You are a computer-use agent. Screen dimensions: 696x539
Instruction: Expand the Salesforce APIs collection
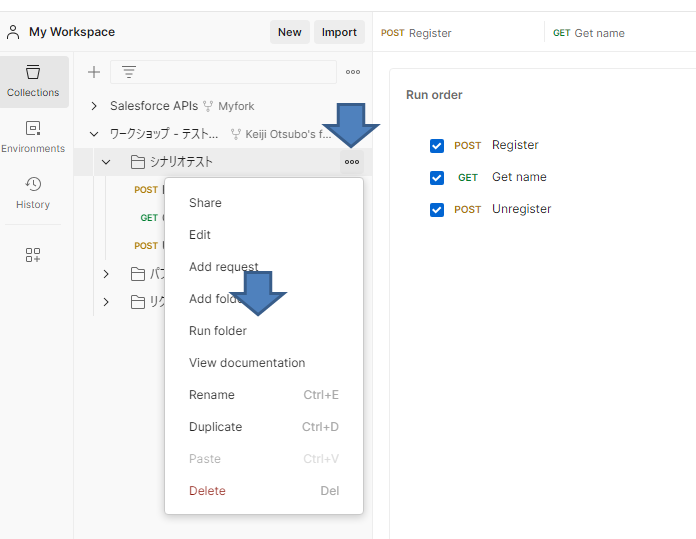(x=94, y=105)
